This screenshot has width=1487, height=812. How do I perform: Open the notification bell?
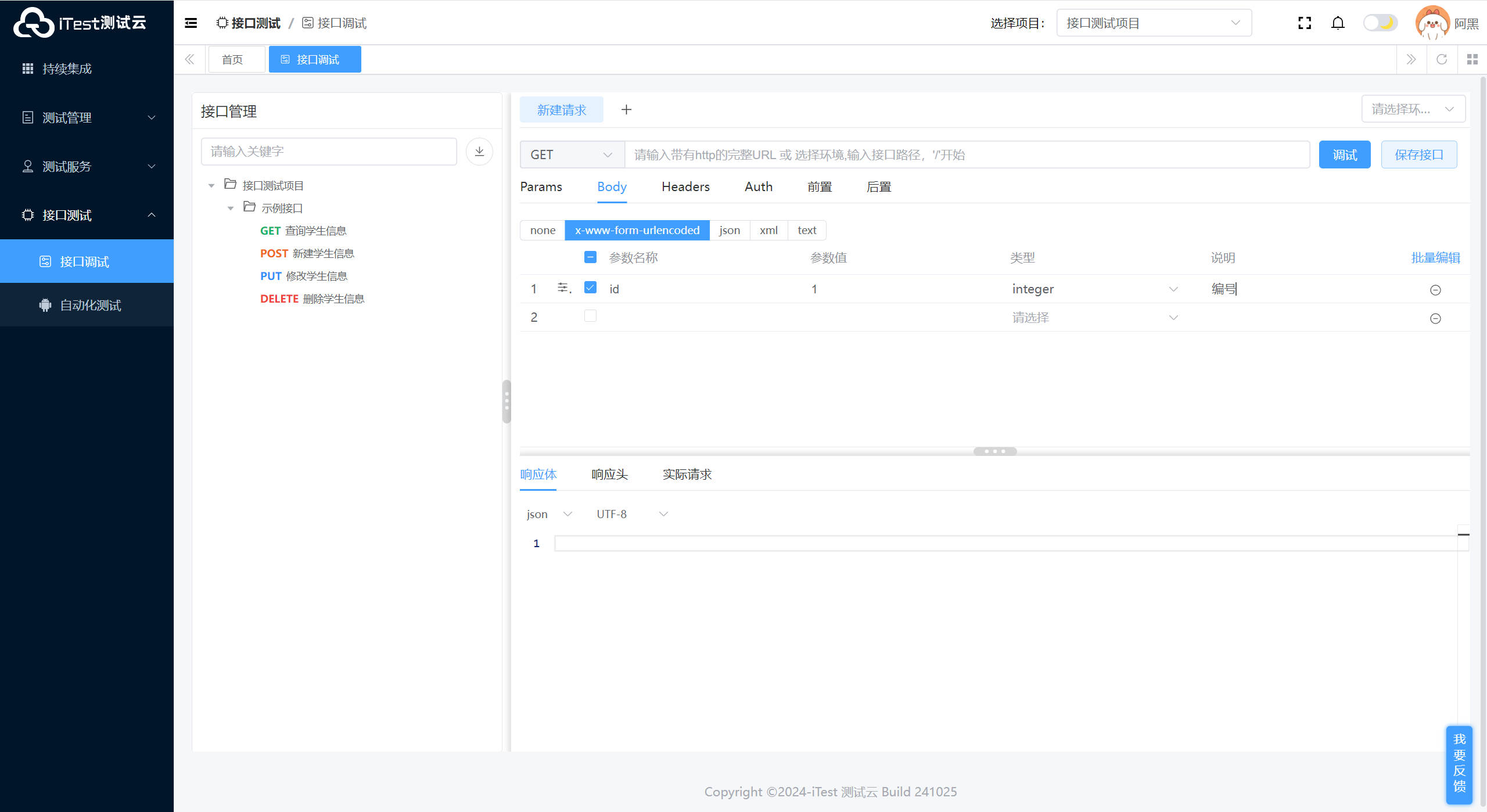pos(1338,23)
